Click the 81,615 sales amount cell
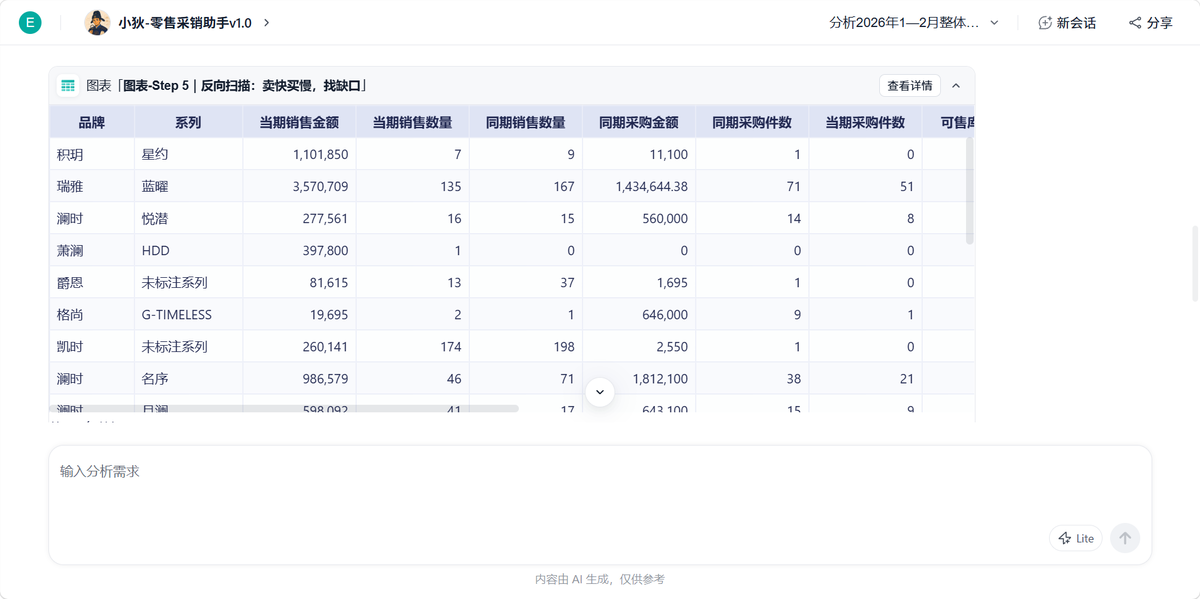This screenshot has width=1200, height=599. pos(299,282)
